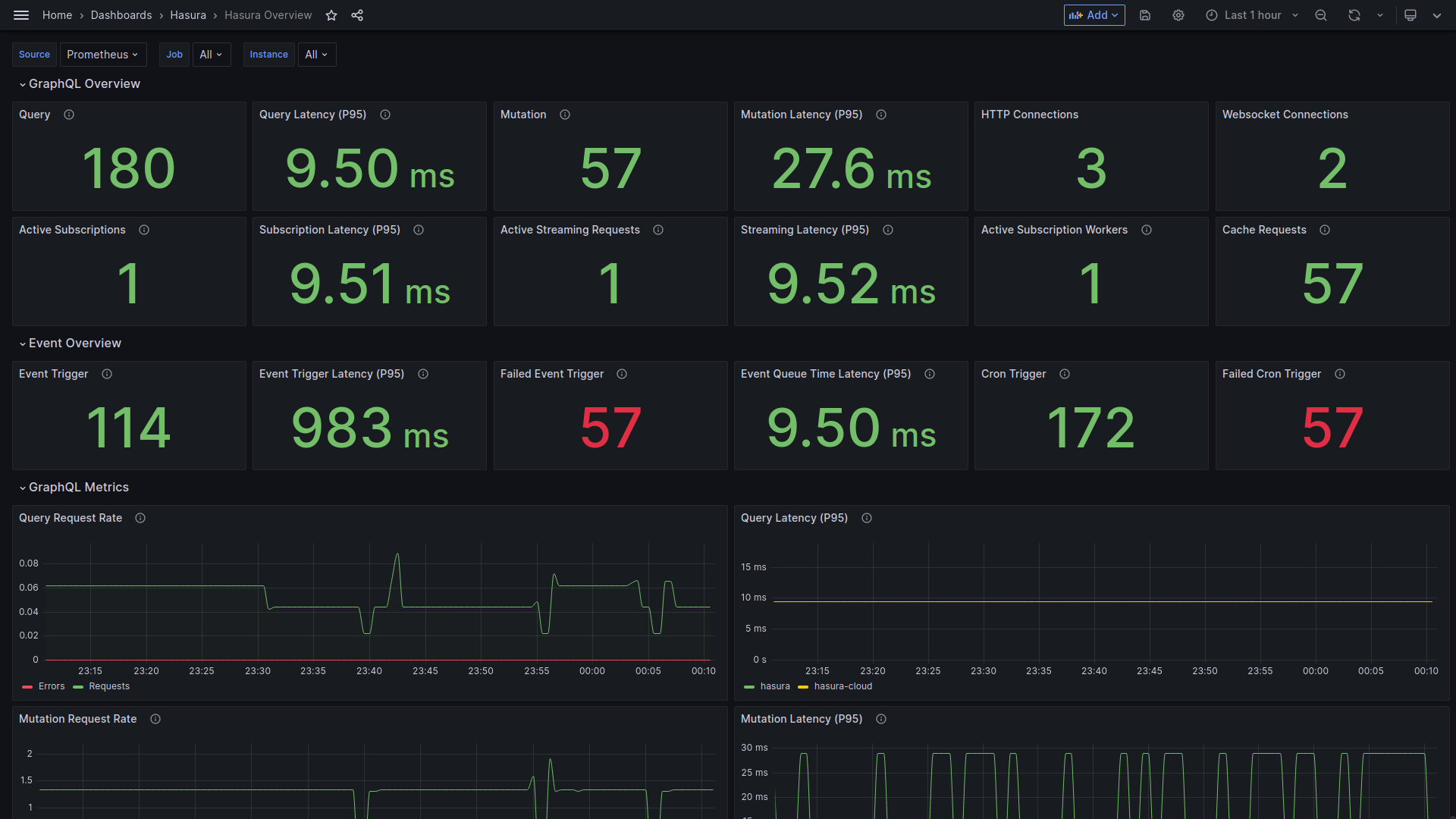This screenshot has height=819, width=1456.
Task: Save the dashboard with the save icon
Action: [1145, 15]
